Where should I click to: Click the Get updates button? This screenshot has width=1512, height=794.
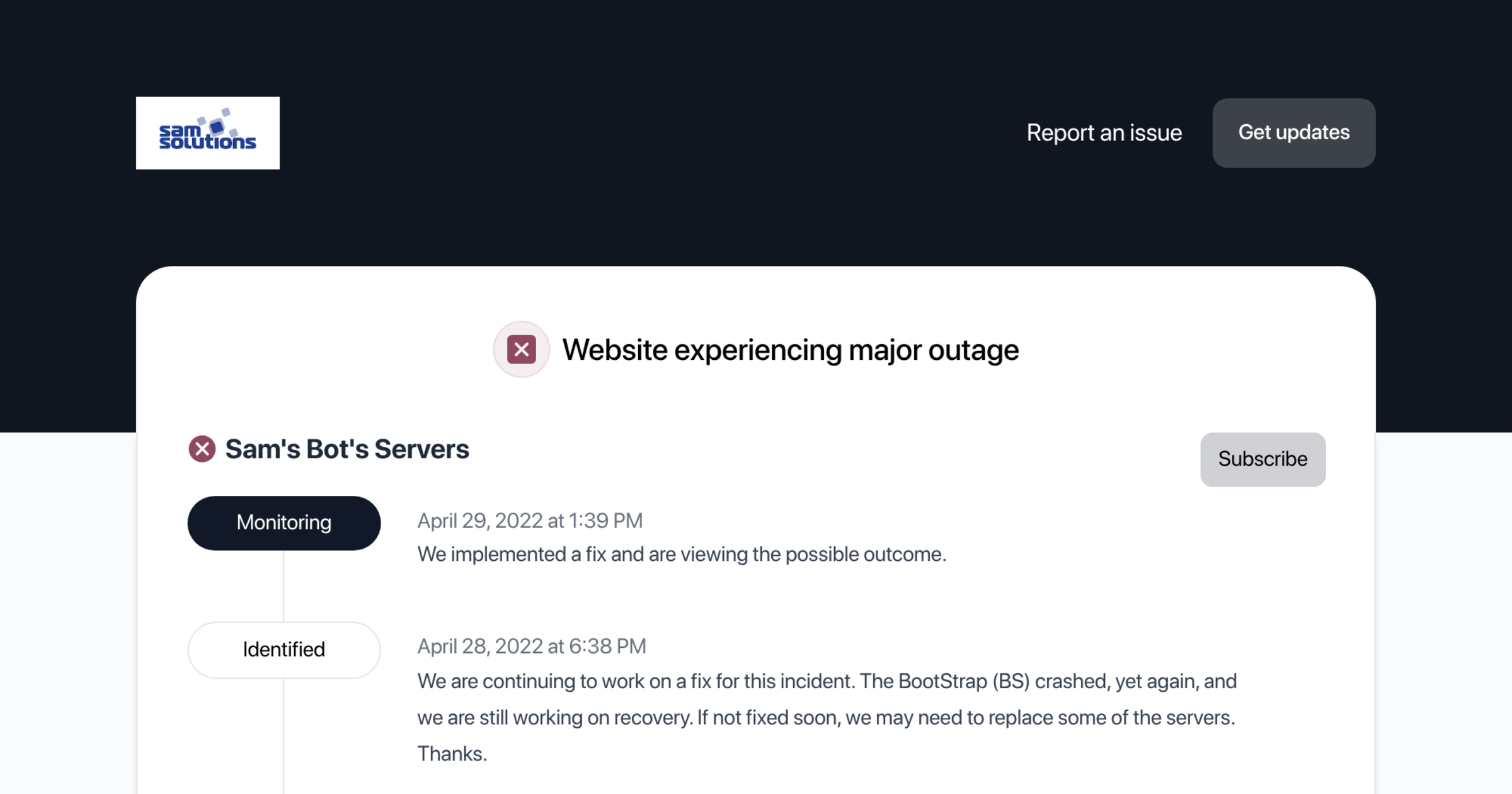(x=1293, y=133)
